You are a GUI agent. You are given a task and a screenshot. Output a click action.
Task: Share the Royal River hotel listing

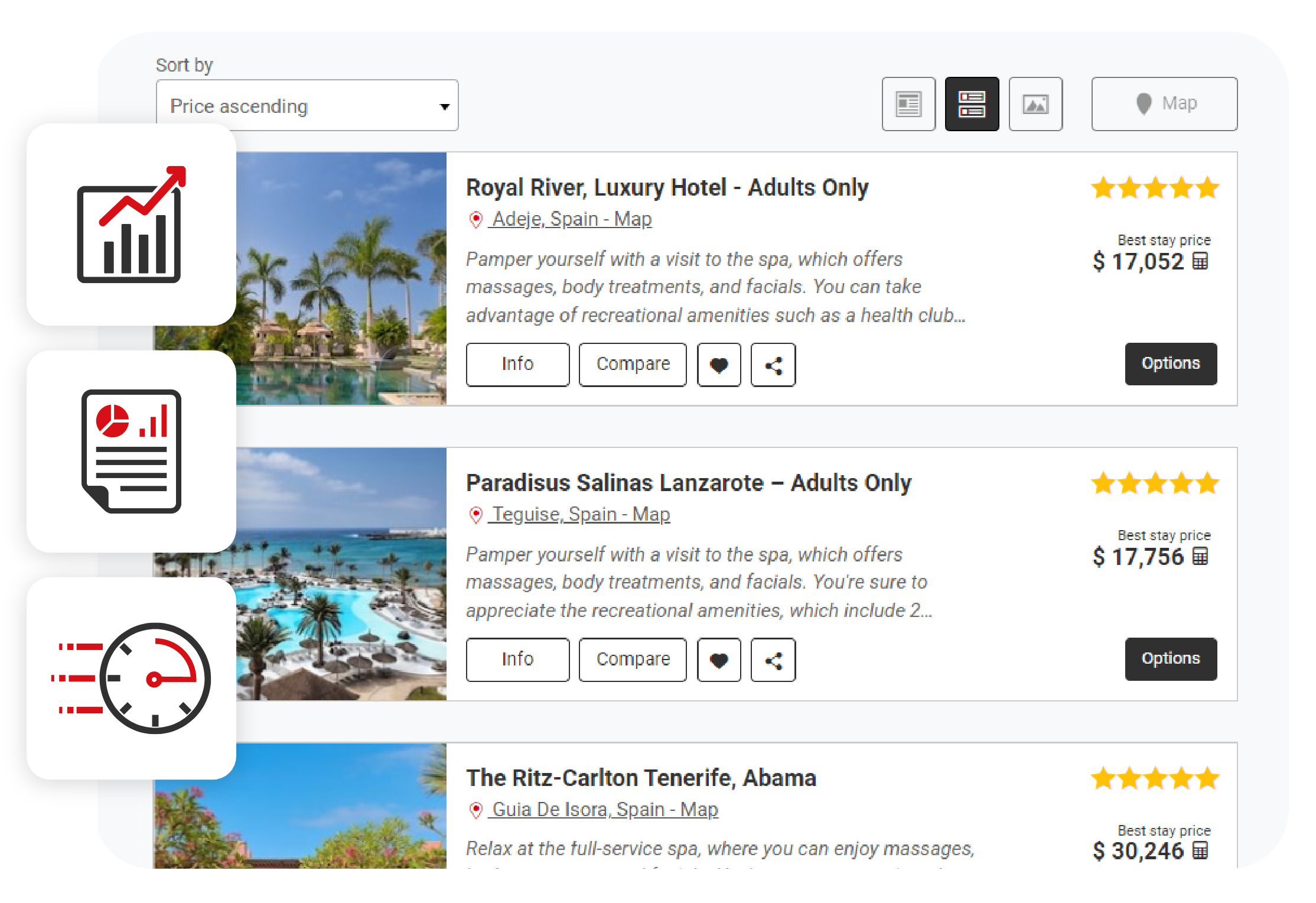(x=773, y=365)
